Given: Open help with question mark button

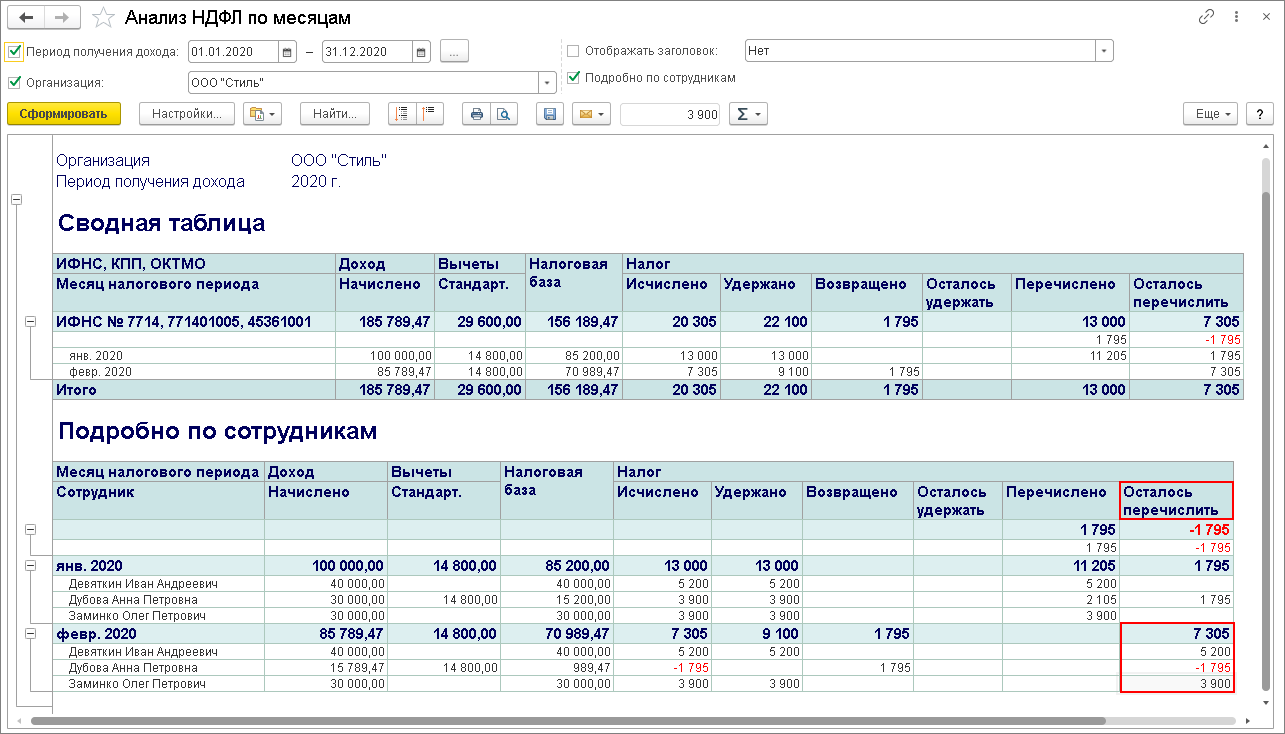Looking at the screenshot, I should pyautogui.click(x=1259, y=114).
